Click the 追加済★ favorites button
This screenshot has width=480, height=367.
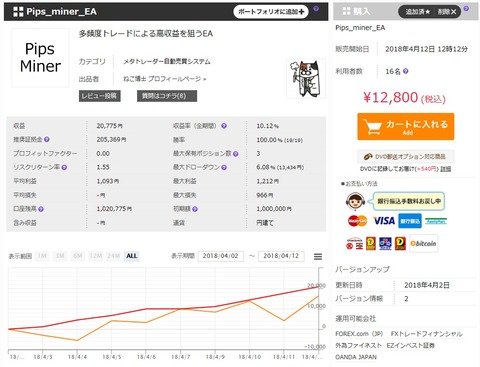[417, 12]
